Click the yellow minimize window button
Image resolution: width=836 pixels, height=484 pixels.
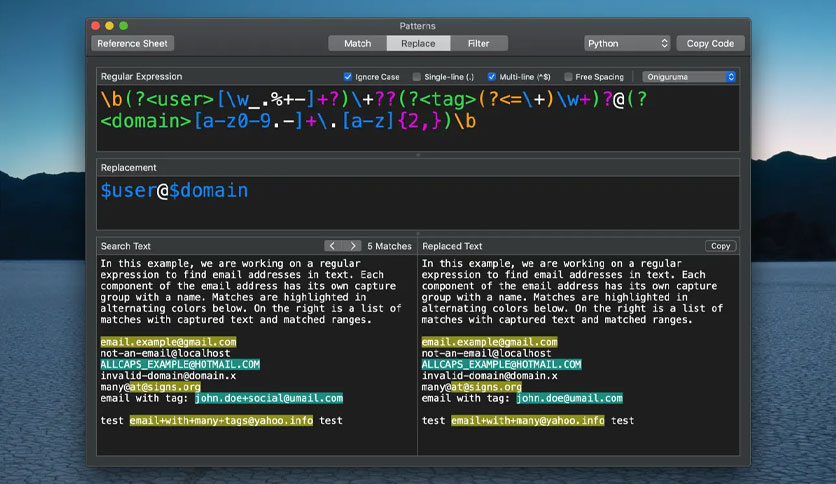[109, 26]
